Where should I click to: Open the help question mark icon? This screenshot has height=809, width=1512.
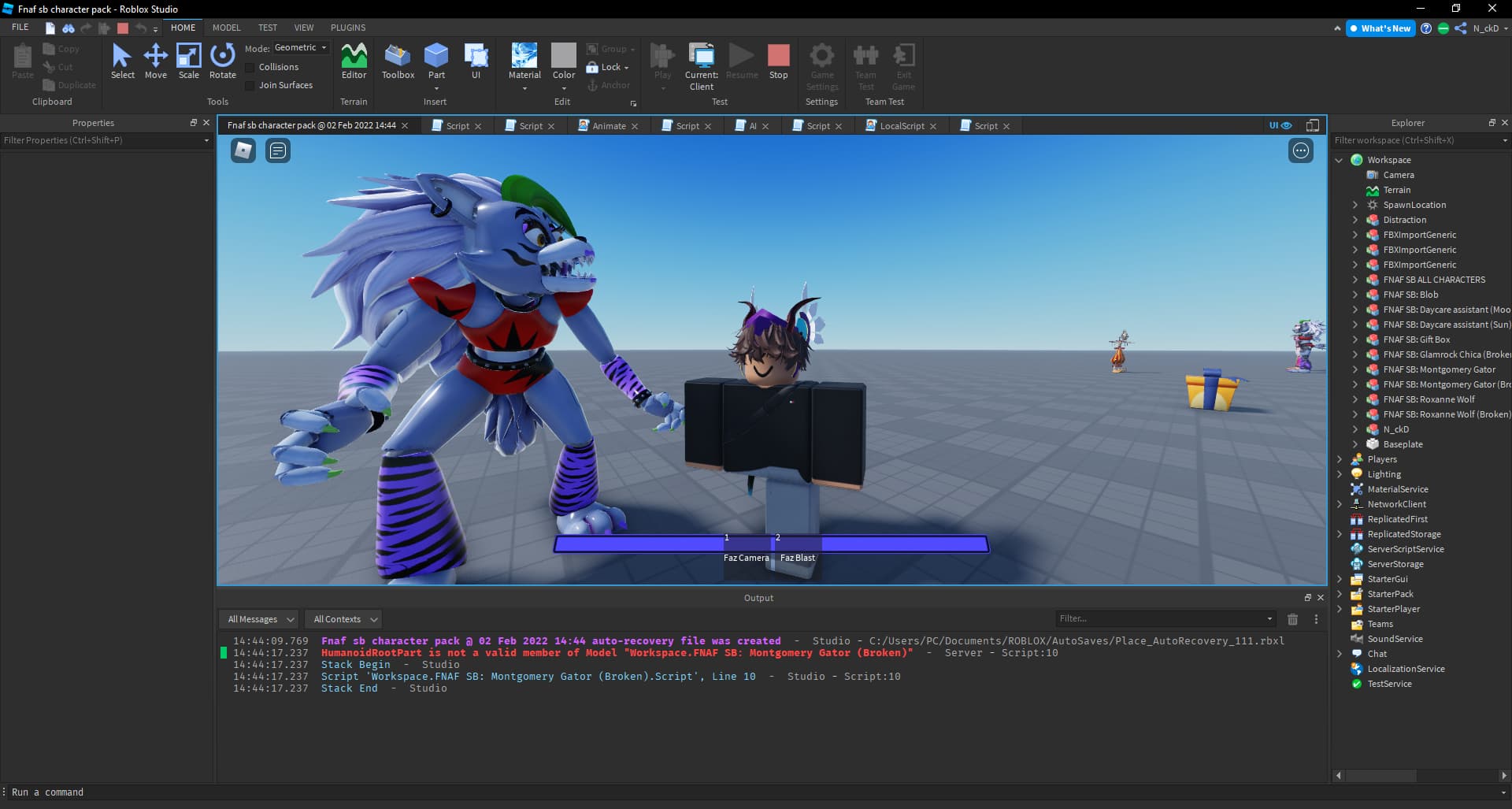1426,28
